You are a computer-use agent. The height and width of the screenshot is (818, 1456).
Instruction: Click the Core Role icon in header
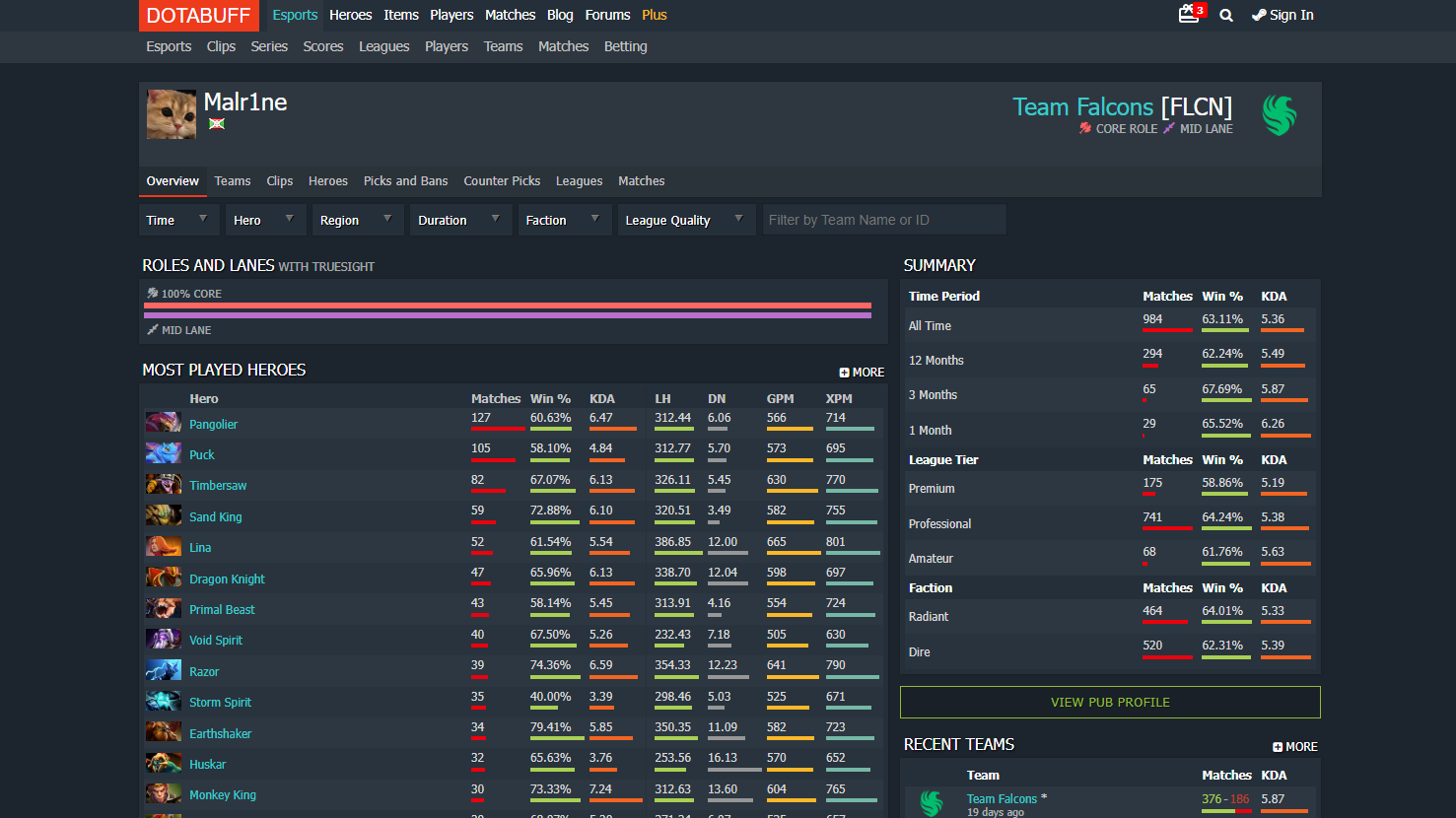click(1085, 128)
